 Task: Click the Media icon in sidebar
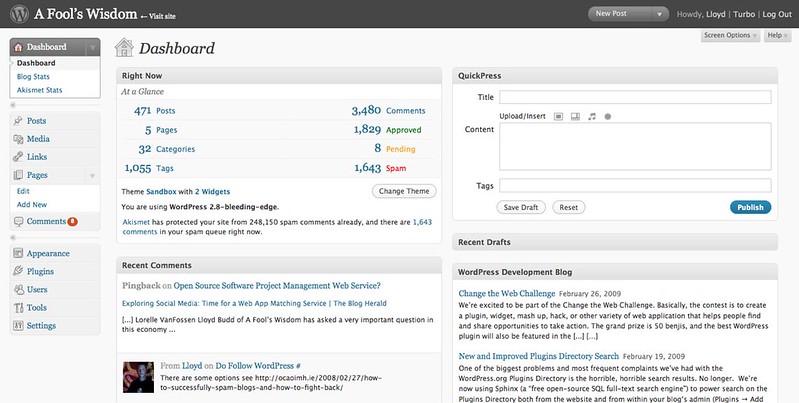(18, 139)
